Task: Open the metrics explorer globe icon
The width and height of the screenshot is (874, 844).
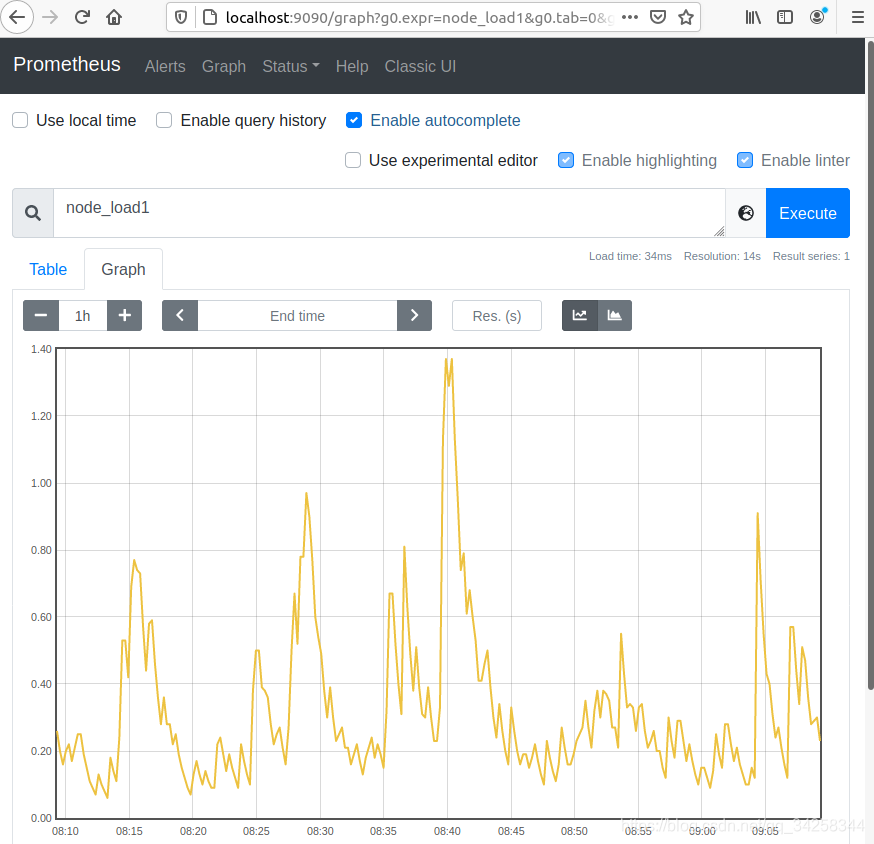Action: pyautogui.click(x=746, y=213)
